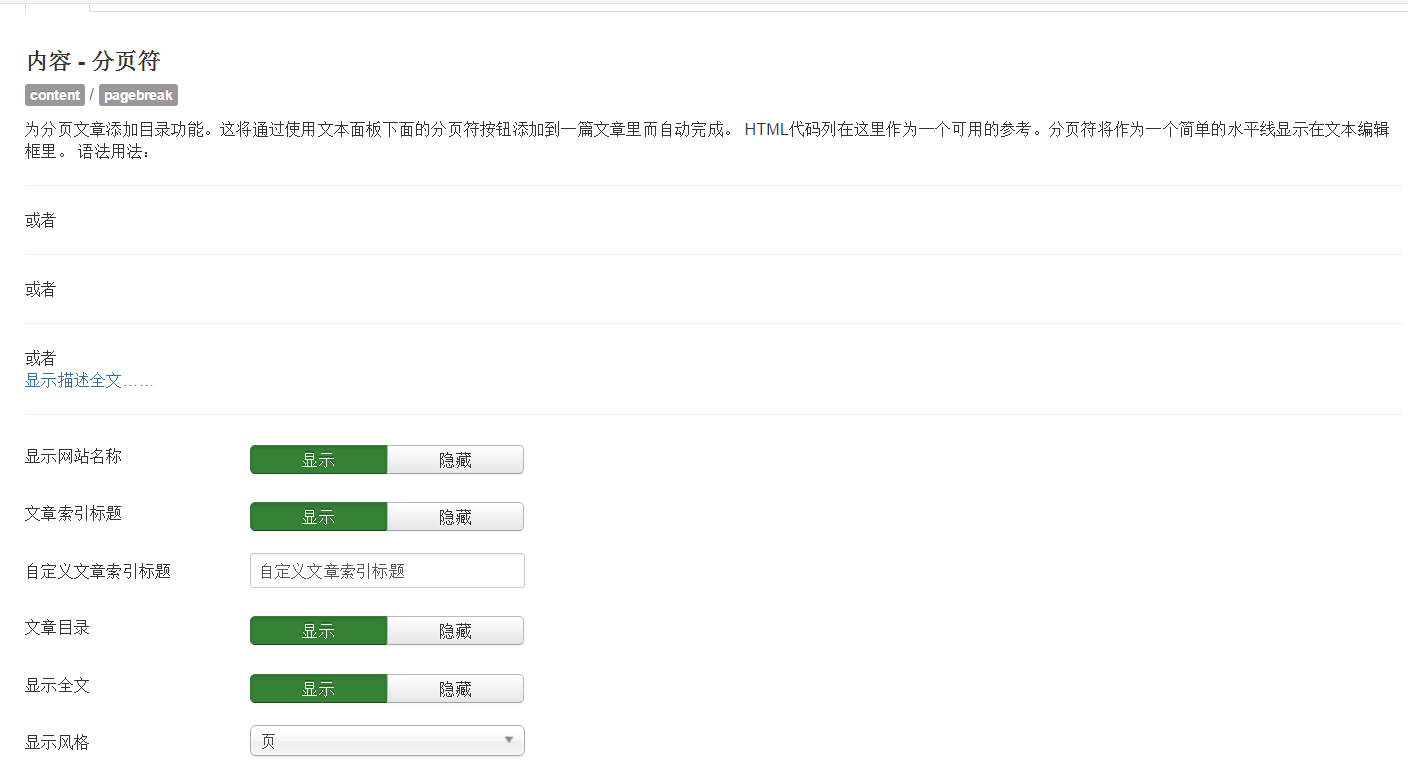The height and width of the screenshot is (781, 1408).
Task: Hide the 显示全文 setting
Action: point(455,688)
